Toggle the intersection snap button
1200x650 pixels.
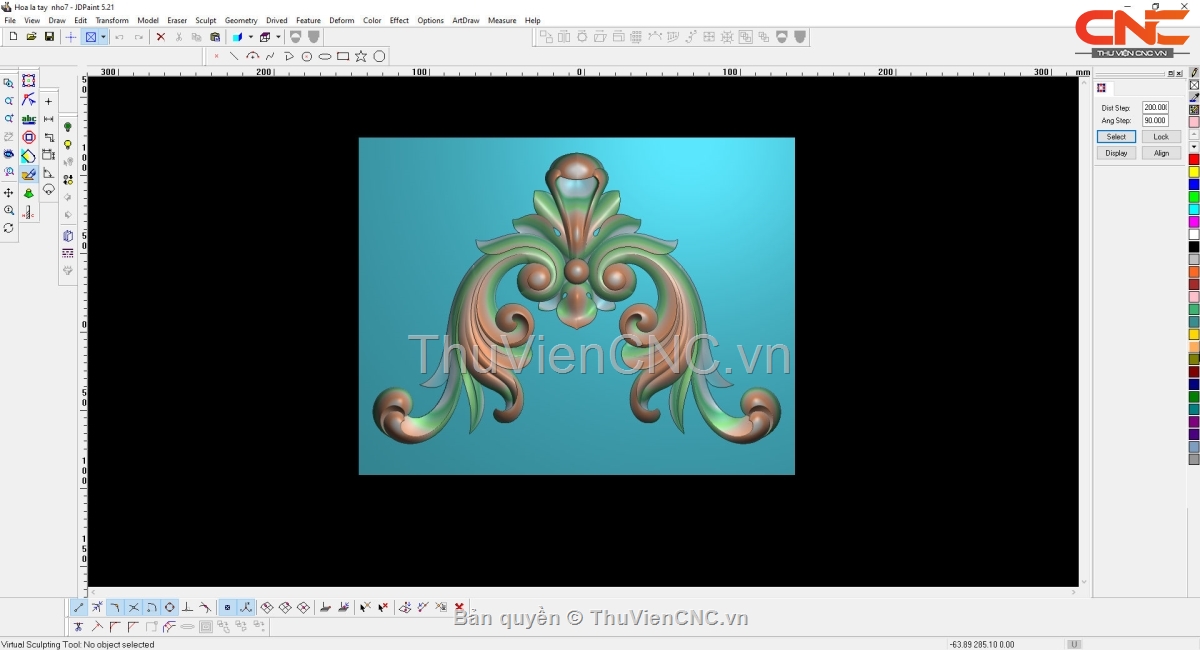pyautogui.click(x=133, y=607)
